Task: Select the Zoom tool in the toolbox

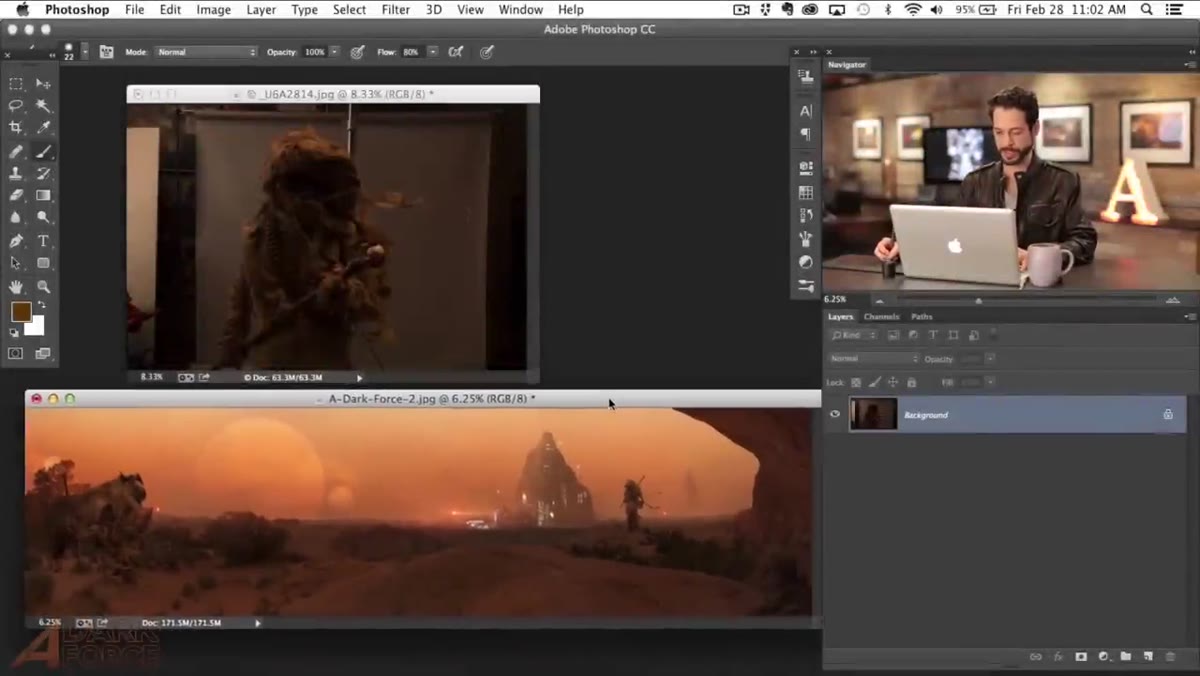Action: (x=43, y=287)
